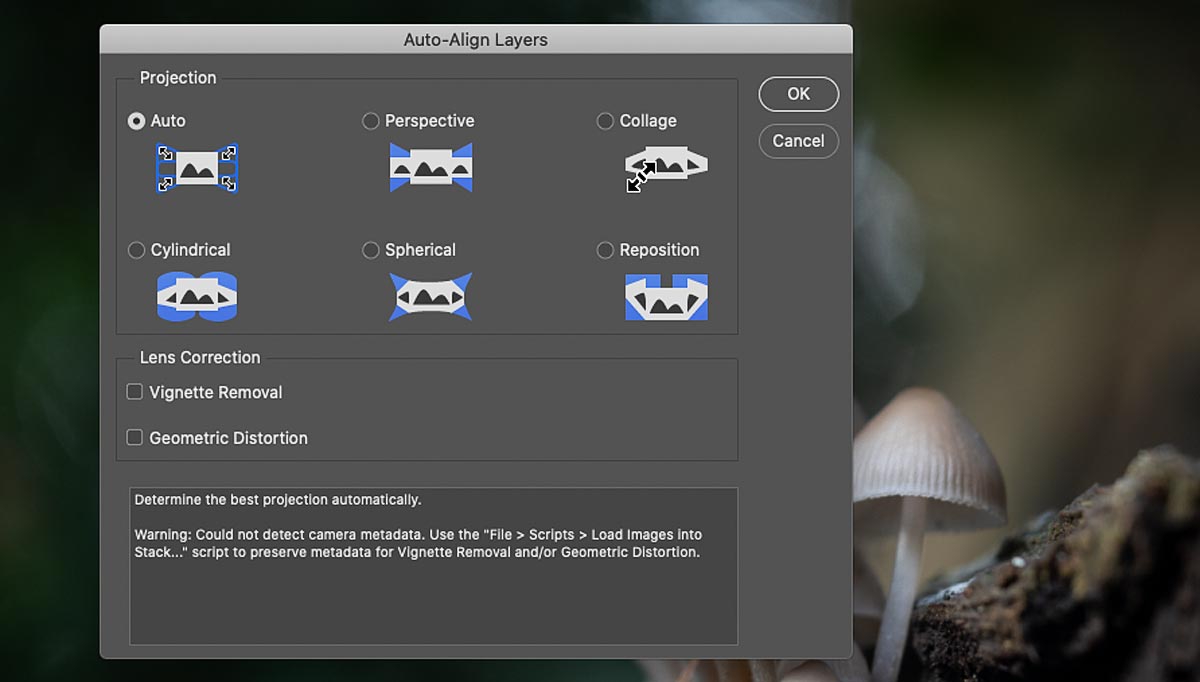Pick the Collage radio button
The image size is (1200, 682).
tap(605, 121)
